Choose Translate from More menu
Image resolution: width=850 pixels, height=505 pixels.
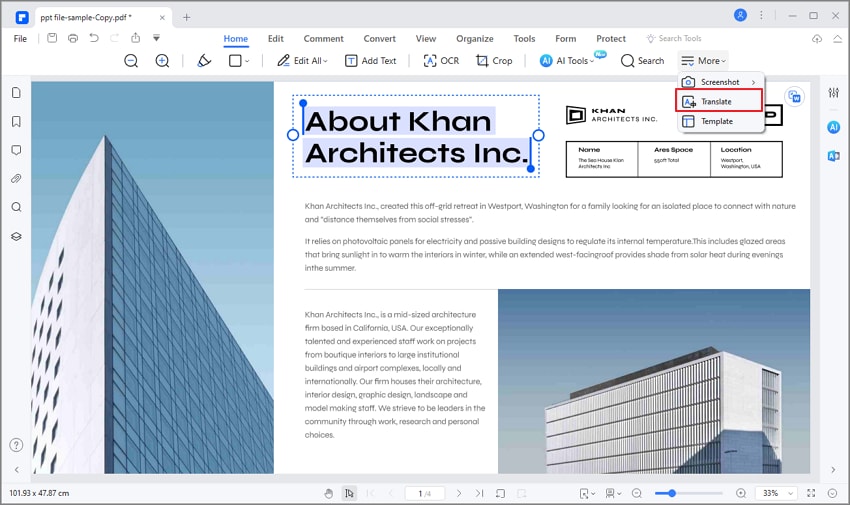point(719,101)
